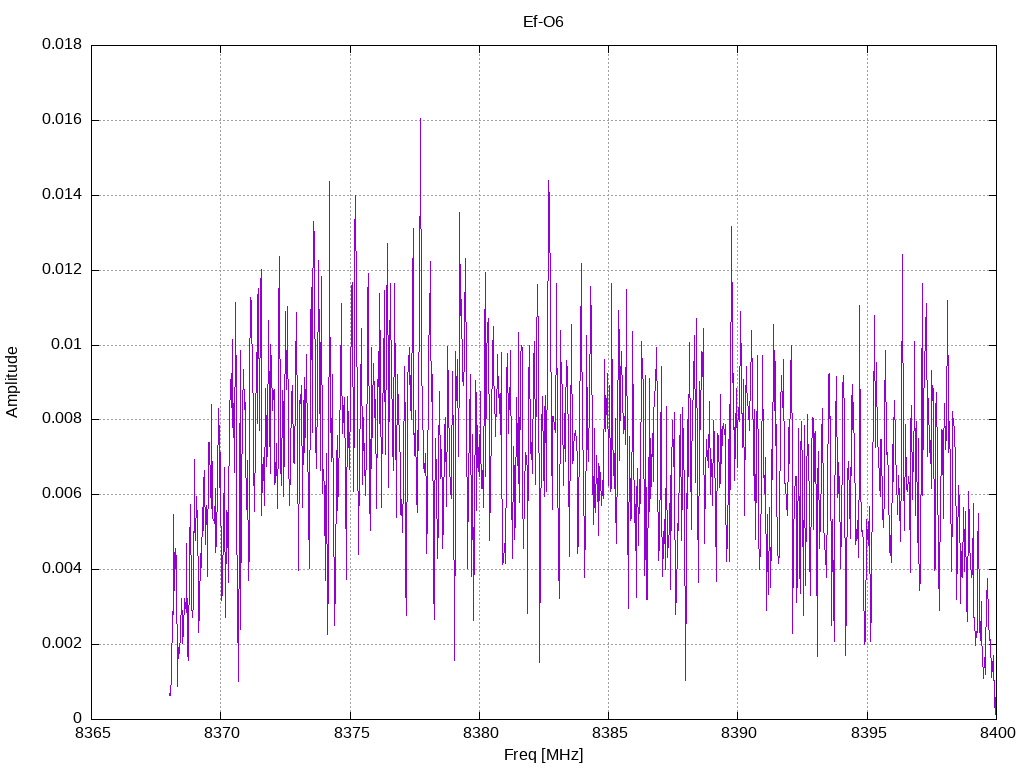Click the 8375 x-axis tick label
The width and height of the screenshot is (1024, 768).
pyautogui.click(x=351, y=733)
